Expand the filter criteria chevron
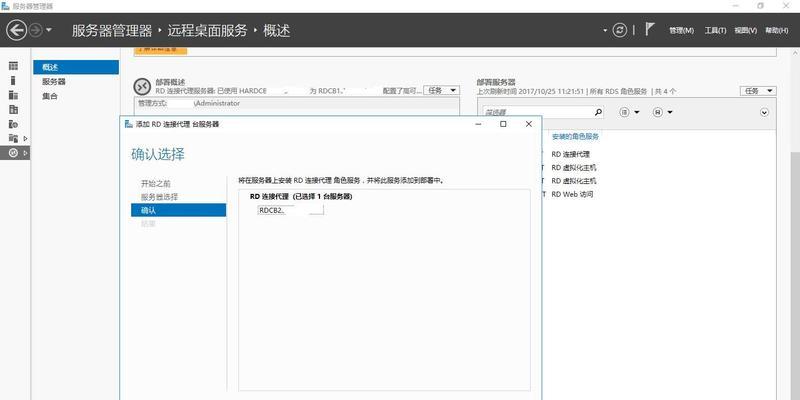The width and height of the screenshot is (800, 400). tap(764, 112)
